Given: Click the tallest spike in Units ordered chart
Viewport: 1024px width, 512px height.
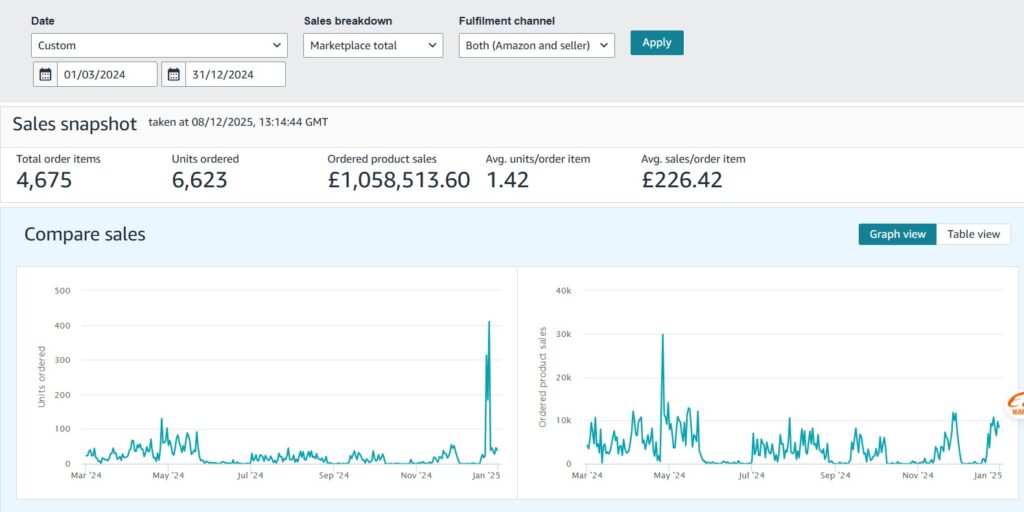Looking at the screenshot, I should [489, 323].
